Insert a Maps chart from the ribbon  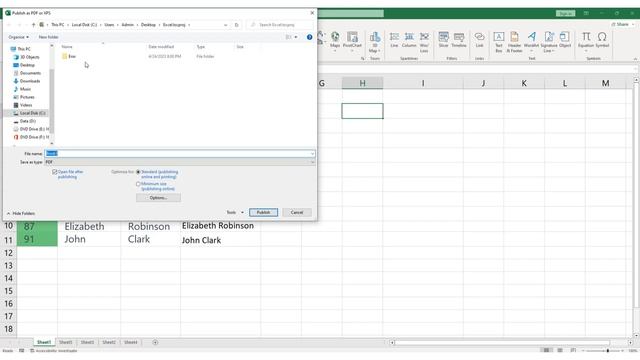pos(335,40)
